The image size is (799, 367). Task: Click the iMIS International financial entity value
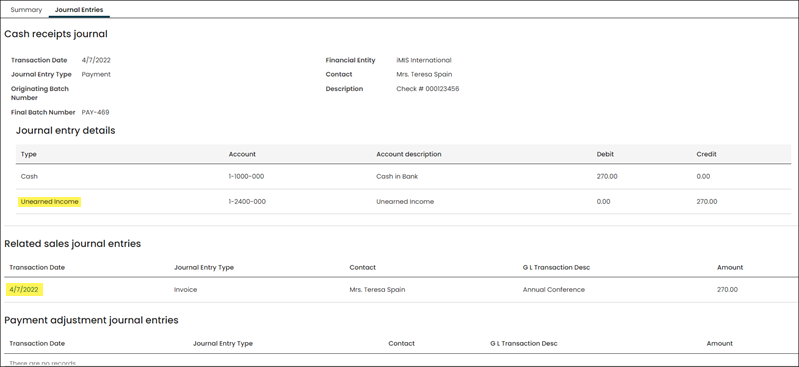tap(423, 60)
